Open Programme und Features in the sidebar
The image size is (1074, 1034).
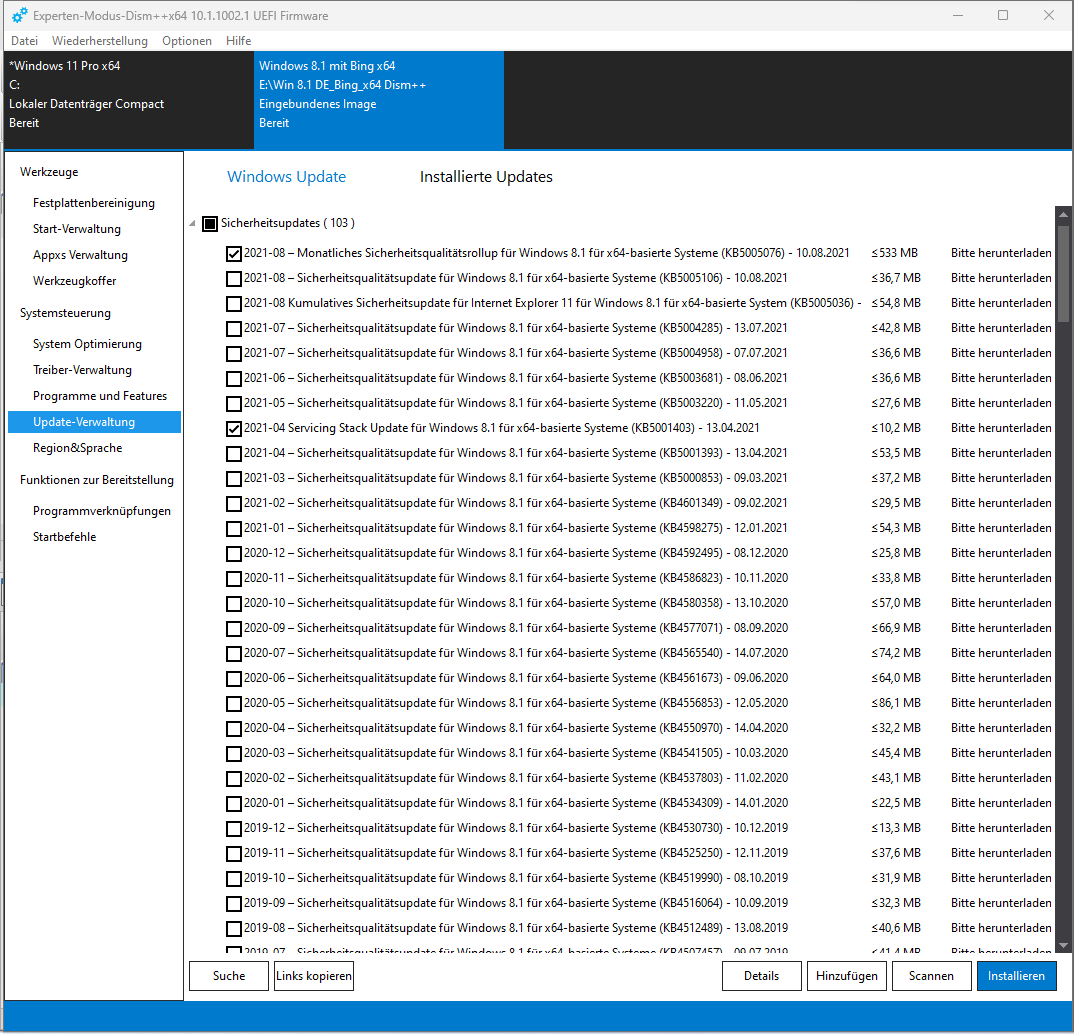tap(100, 396)
